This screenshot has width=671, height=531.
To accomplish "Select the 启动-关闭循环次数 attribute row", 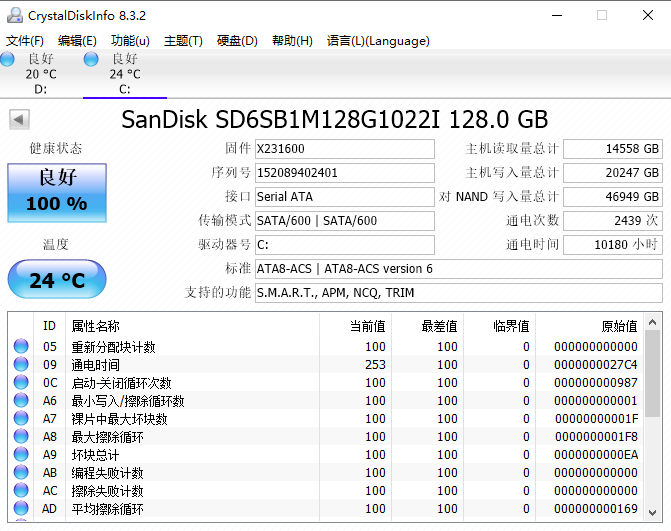I will pyautogui.click(x=326, y=382).
